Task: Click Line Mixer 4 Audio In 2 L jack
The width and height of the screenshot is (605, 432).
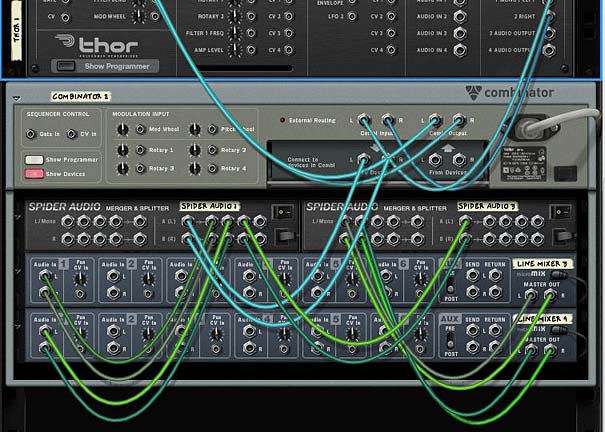Action: coord(113,331)
